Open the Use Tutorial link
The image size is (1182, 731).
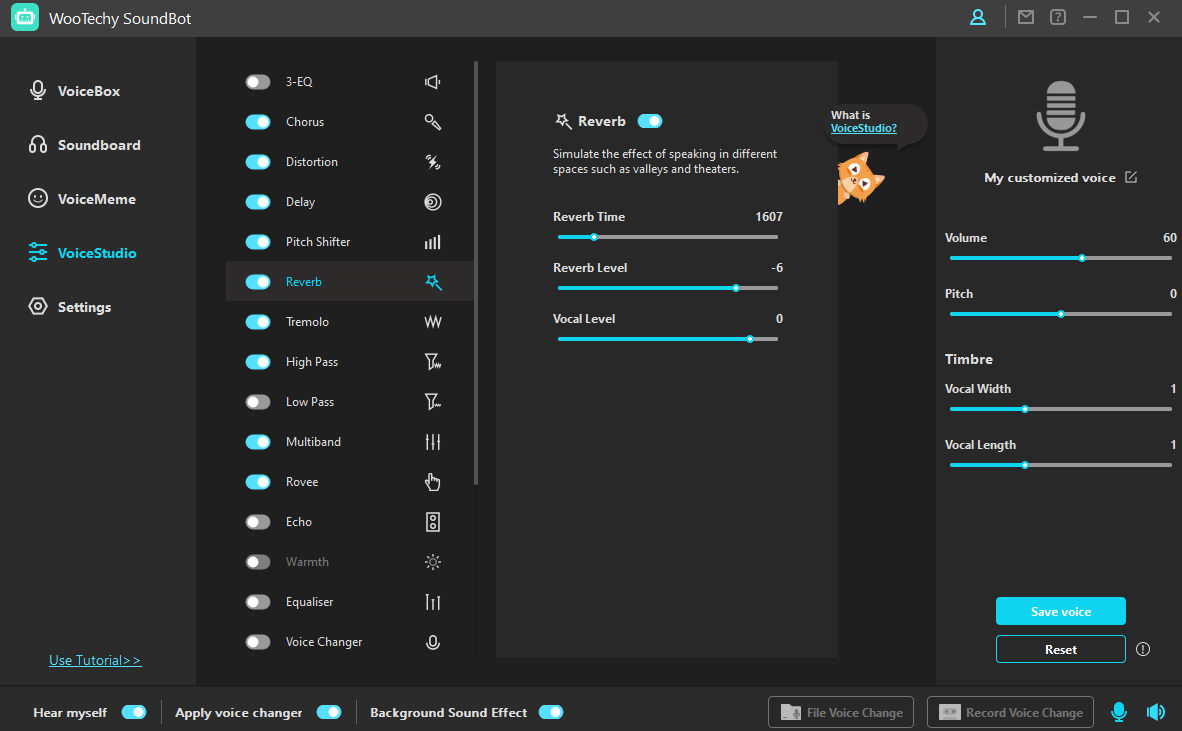click(x=95, y=661)
